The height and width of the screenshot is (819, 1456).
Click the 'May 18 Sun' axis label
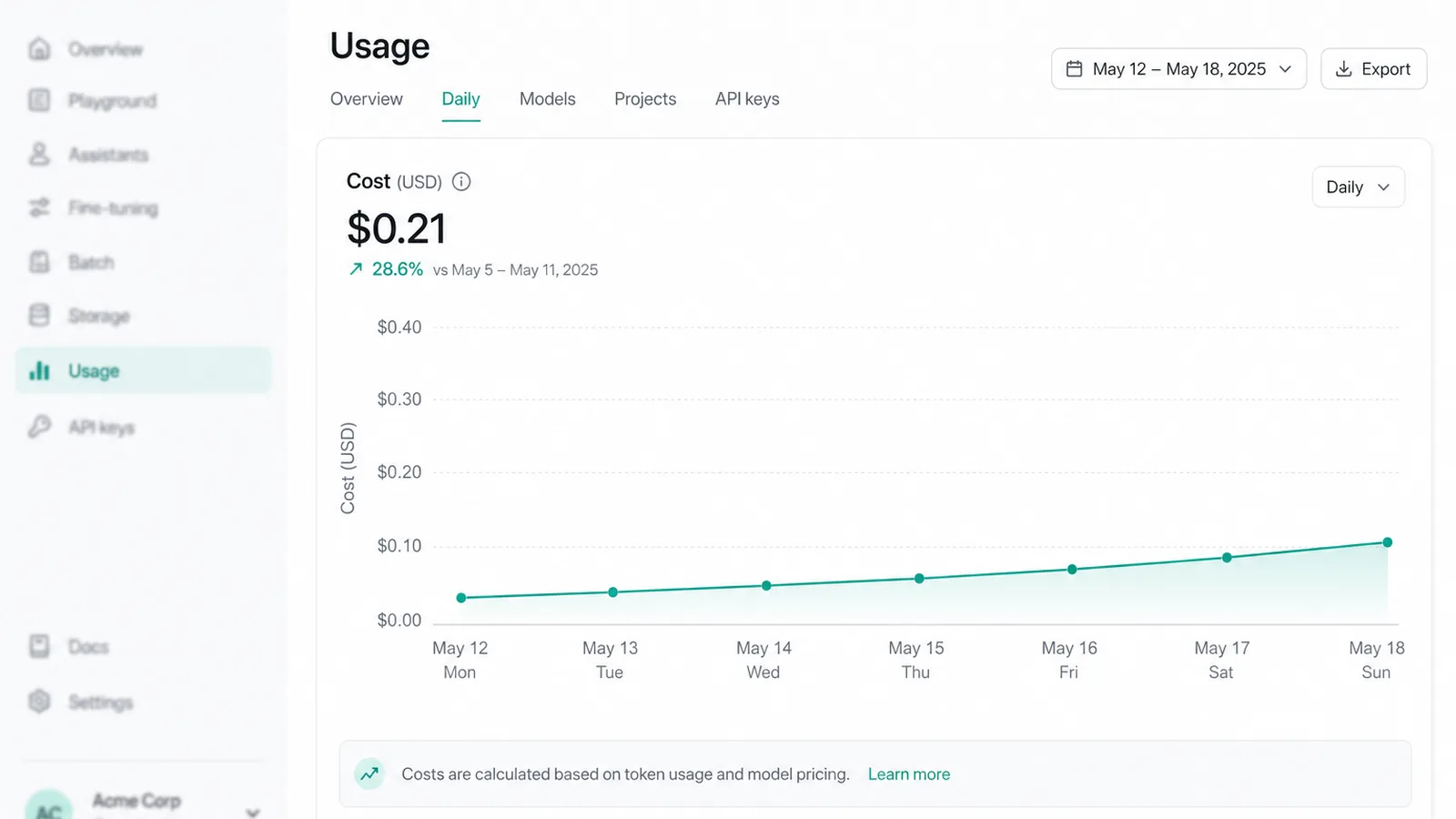pos(1376,660)
